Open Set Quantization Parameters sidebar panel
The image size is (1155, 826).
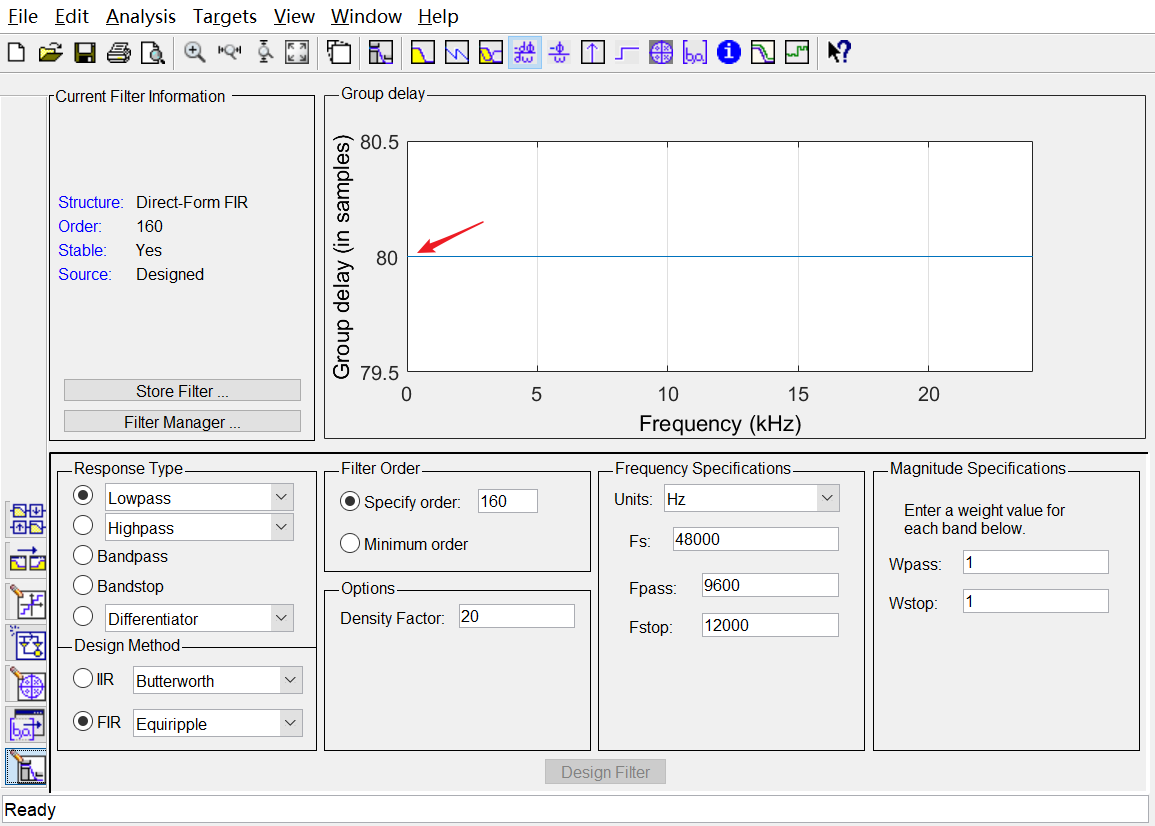[x=27, y=602]
